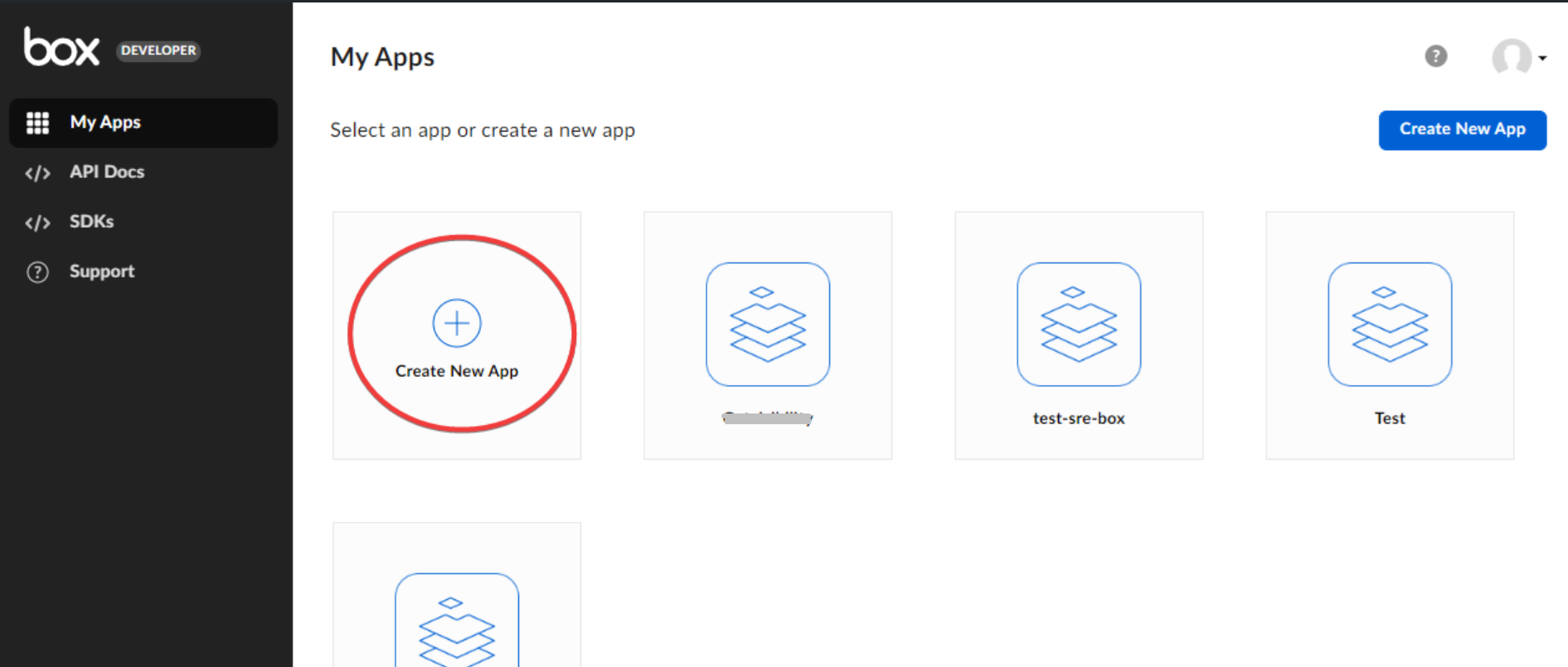The width and height of the screenshot is (1568, 667).
Task: Click the API Docs code bracket icon
Action: pos(37,173)
